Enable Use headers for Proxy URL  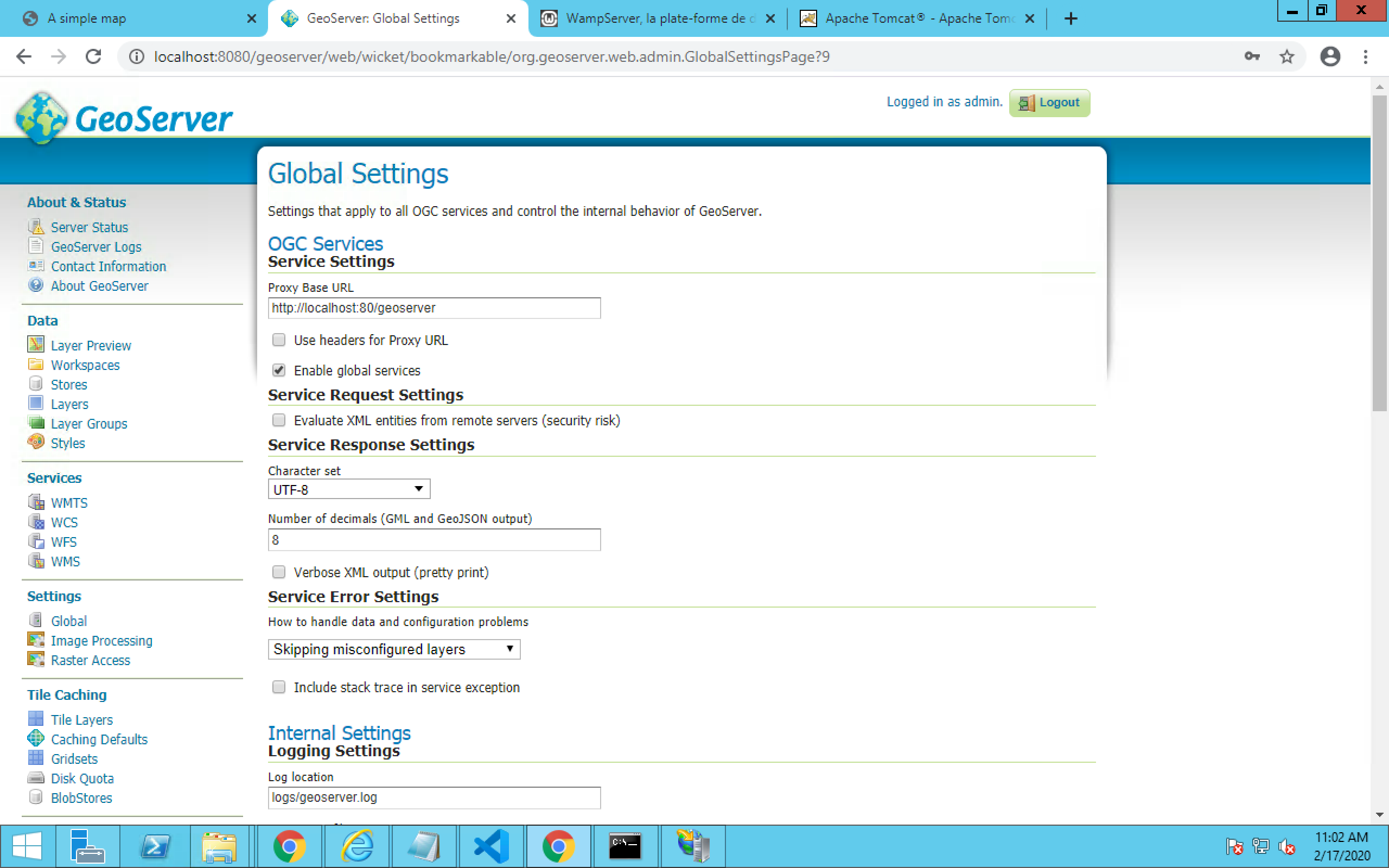(x=278, y=340)
